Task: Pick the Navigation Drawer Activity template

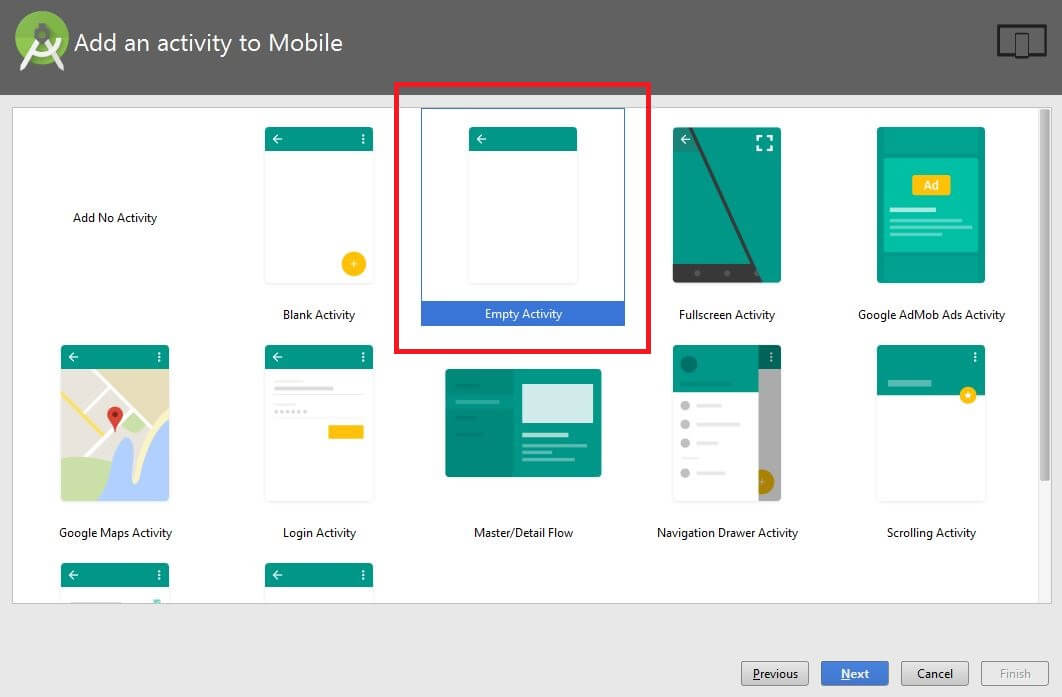Action: tap(727, 423)
